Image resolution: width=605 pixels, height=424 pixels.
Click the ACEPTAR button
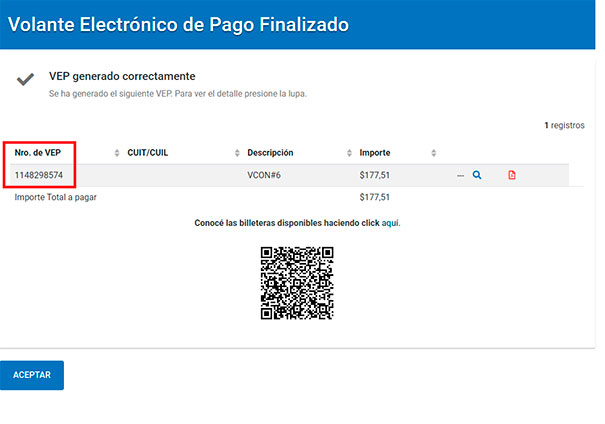pyautogui.click(x=32, y=375)
